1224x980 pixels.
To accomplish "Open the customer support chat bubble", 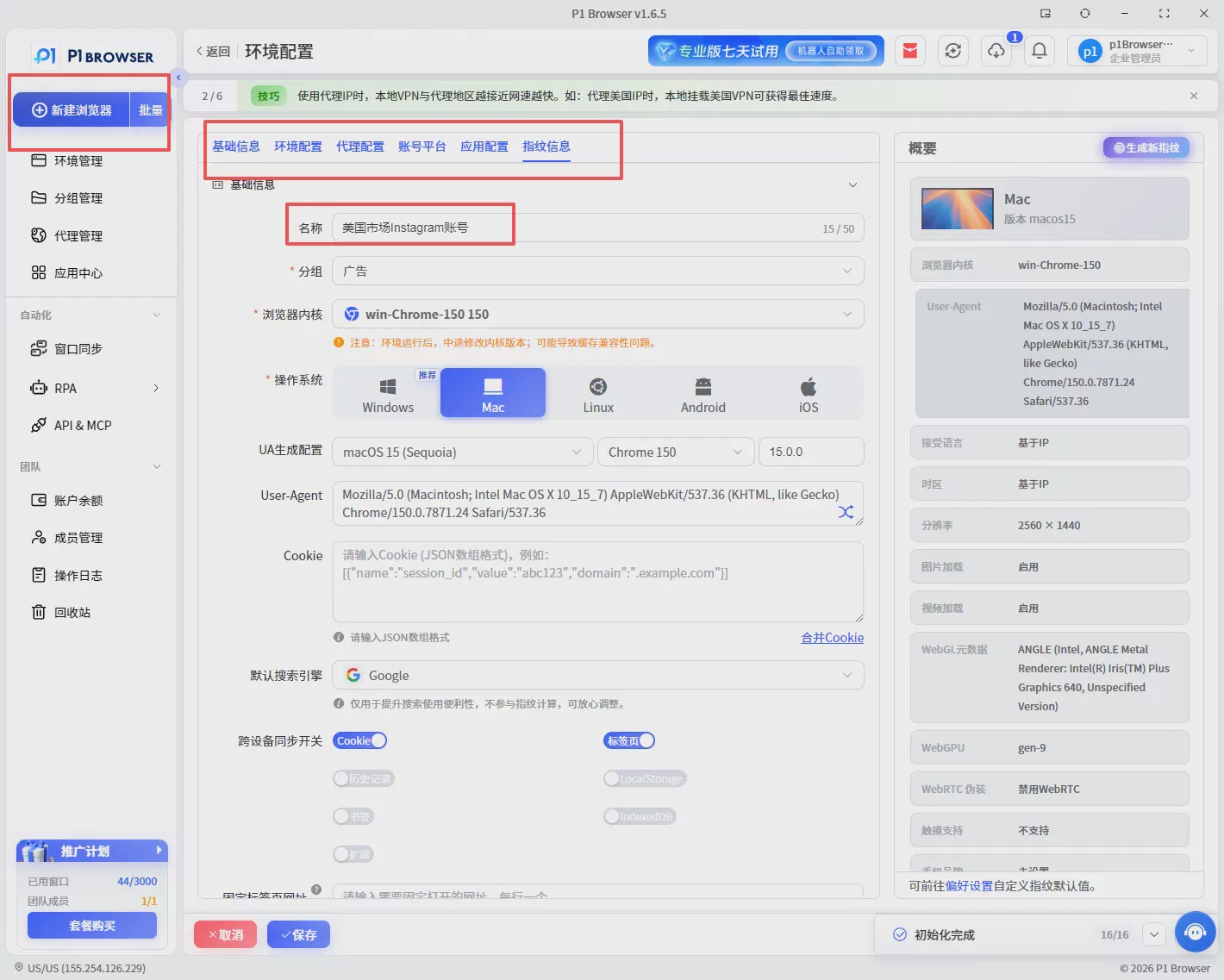I will (1195, 932).
